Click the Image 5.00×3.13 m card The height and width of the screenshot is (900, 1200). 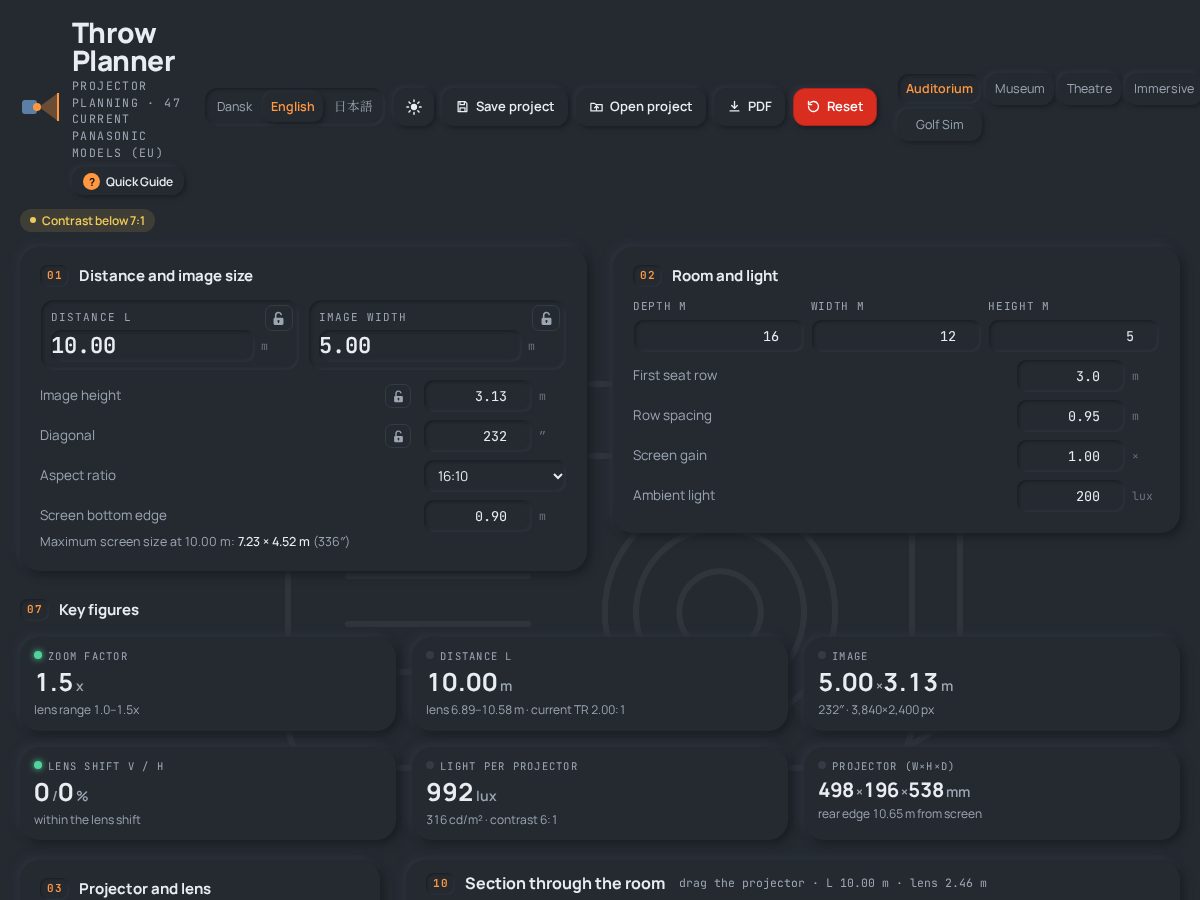991,684
